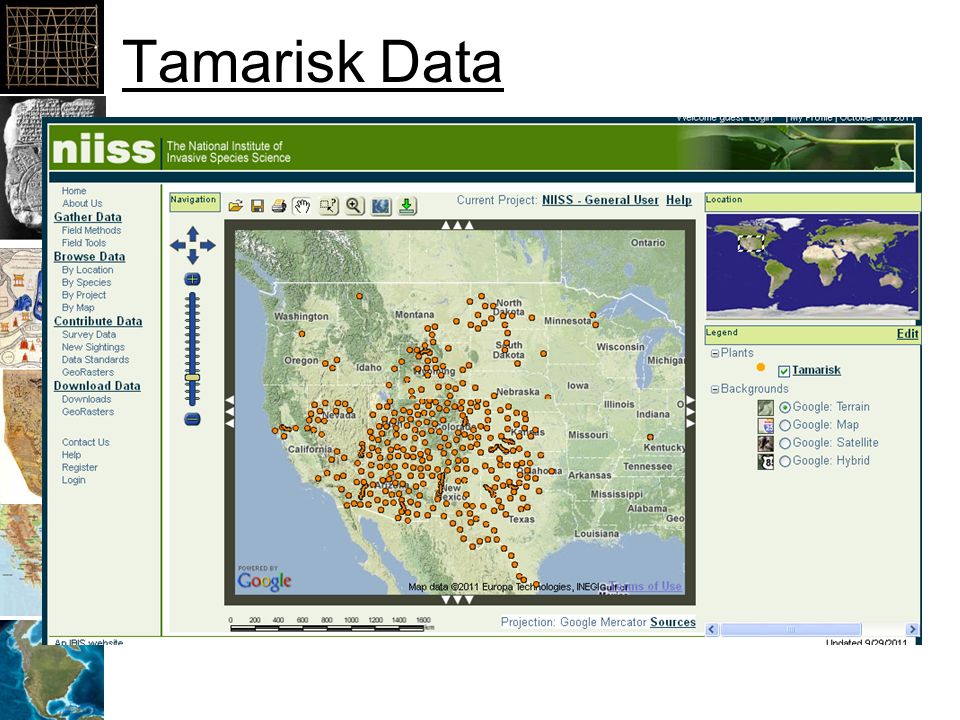Click the Google Satellite background thumbnail
Viewport: 960px width, 720px height.
tap(765, 443)
